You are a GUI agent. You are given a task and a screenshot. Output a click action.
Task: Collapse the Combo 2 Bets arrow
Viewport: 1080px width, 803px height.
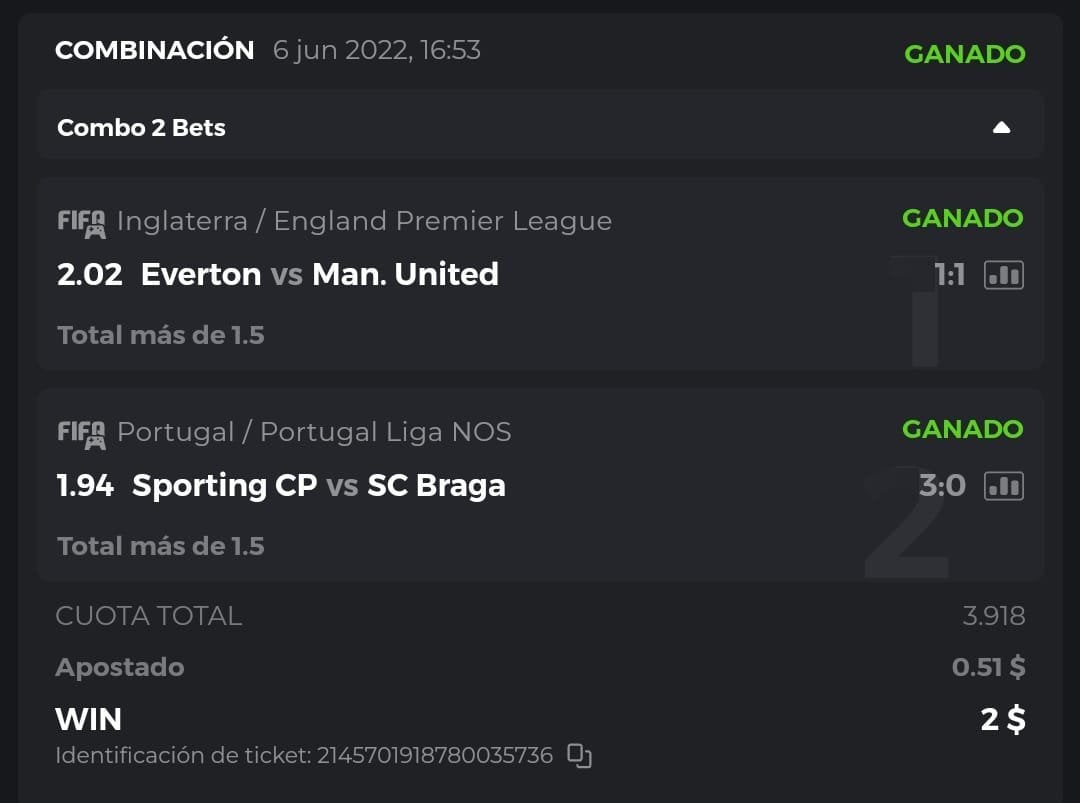(1001, 128)
